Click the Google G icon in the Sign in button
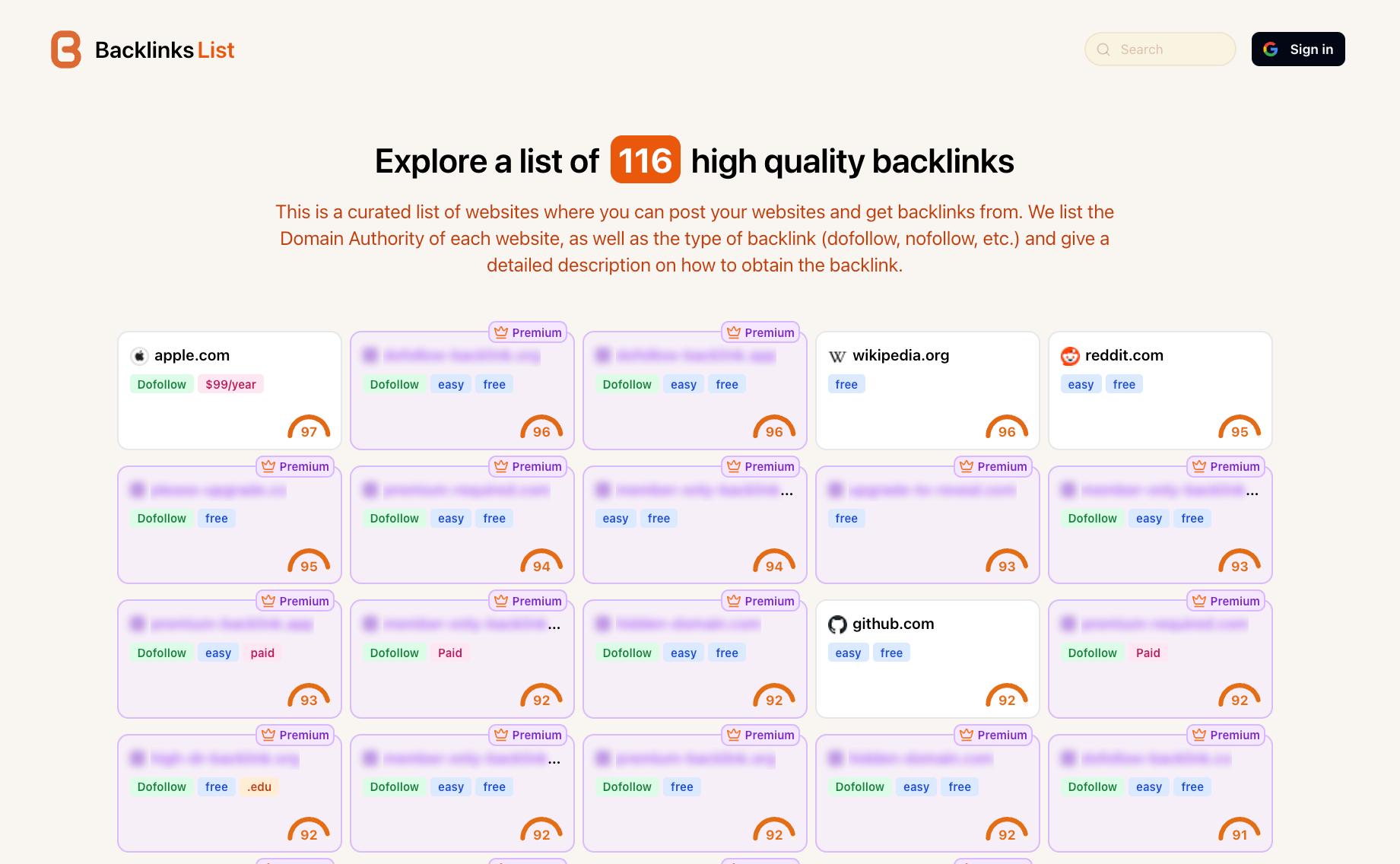1400x864 pixels. [x=1271, y=49]
